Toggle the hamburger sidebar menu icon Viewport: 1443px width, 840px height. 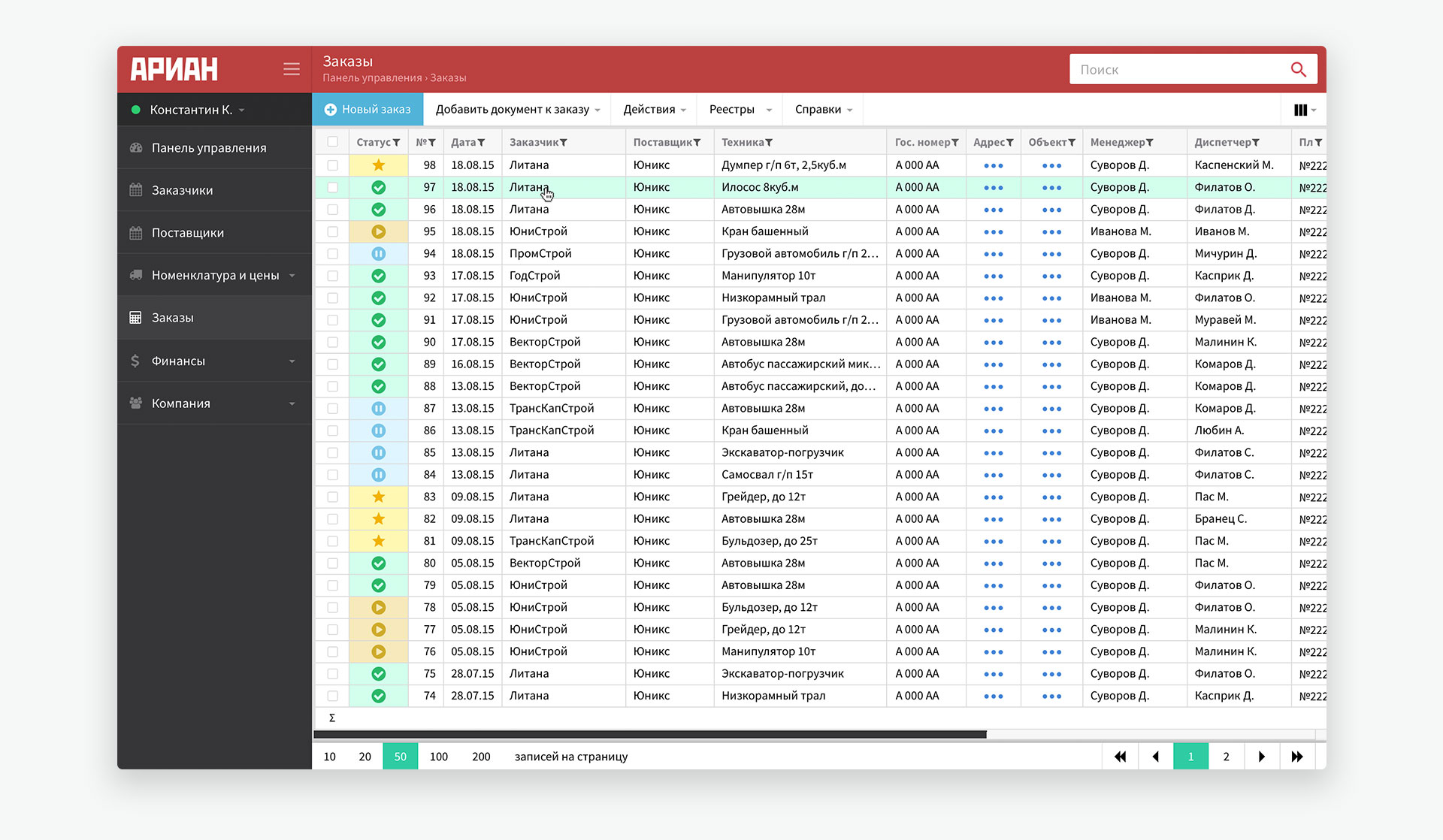[292, 69]
